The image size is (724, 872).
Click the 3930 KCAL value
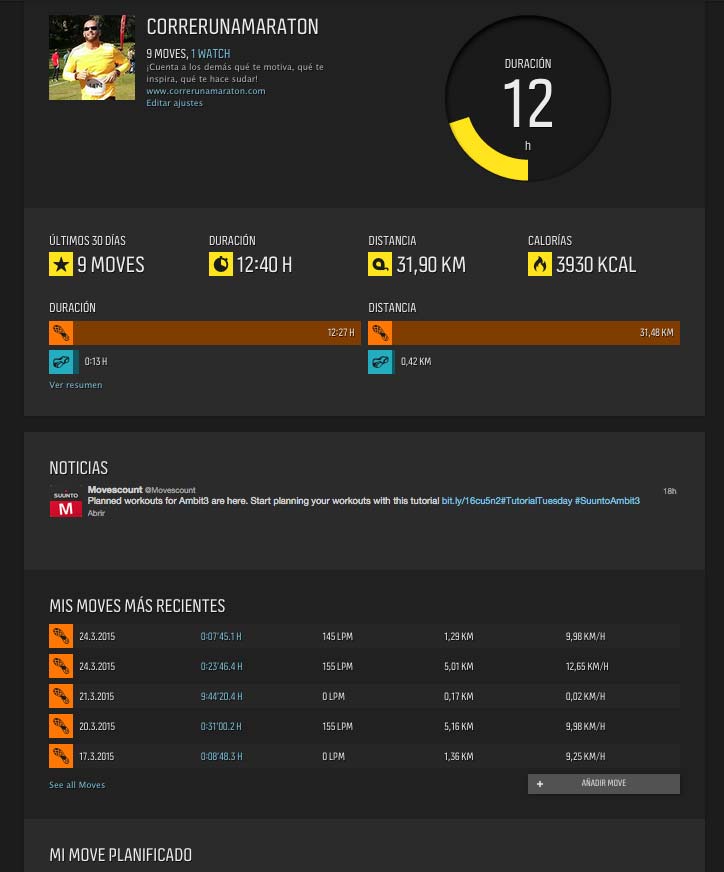[596, 265]
